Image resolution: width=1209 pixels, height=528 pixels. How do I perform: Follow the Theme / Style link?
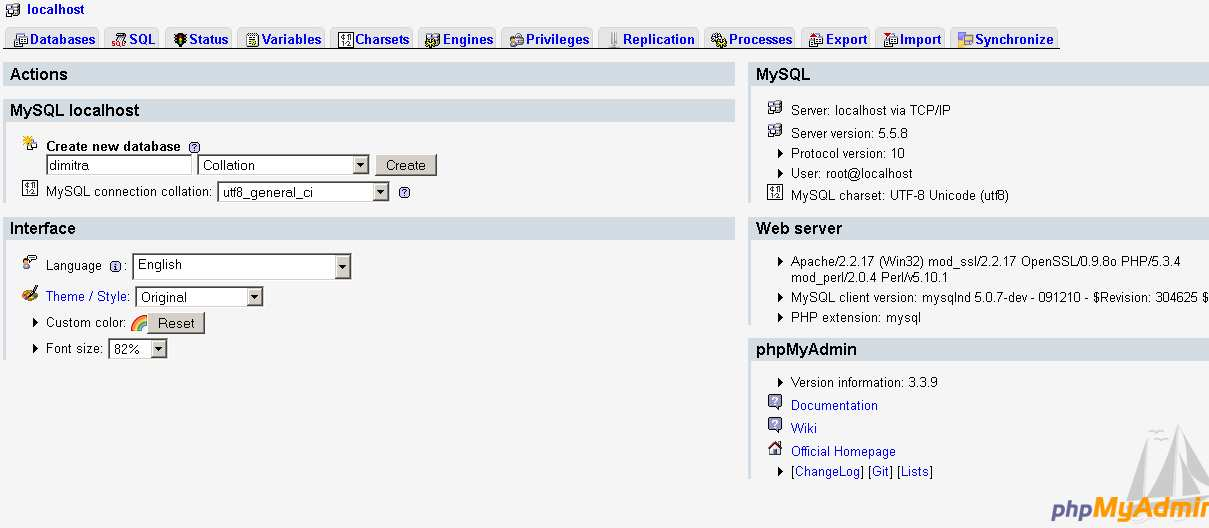(87, 297)
